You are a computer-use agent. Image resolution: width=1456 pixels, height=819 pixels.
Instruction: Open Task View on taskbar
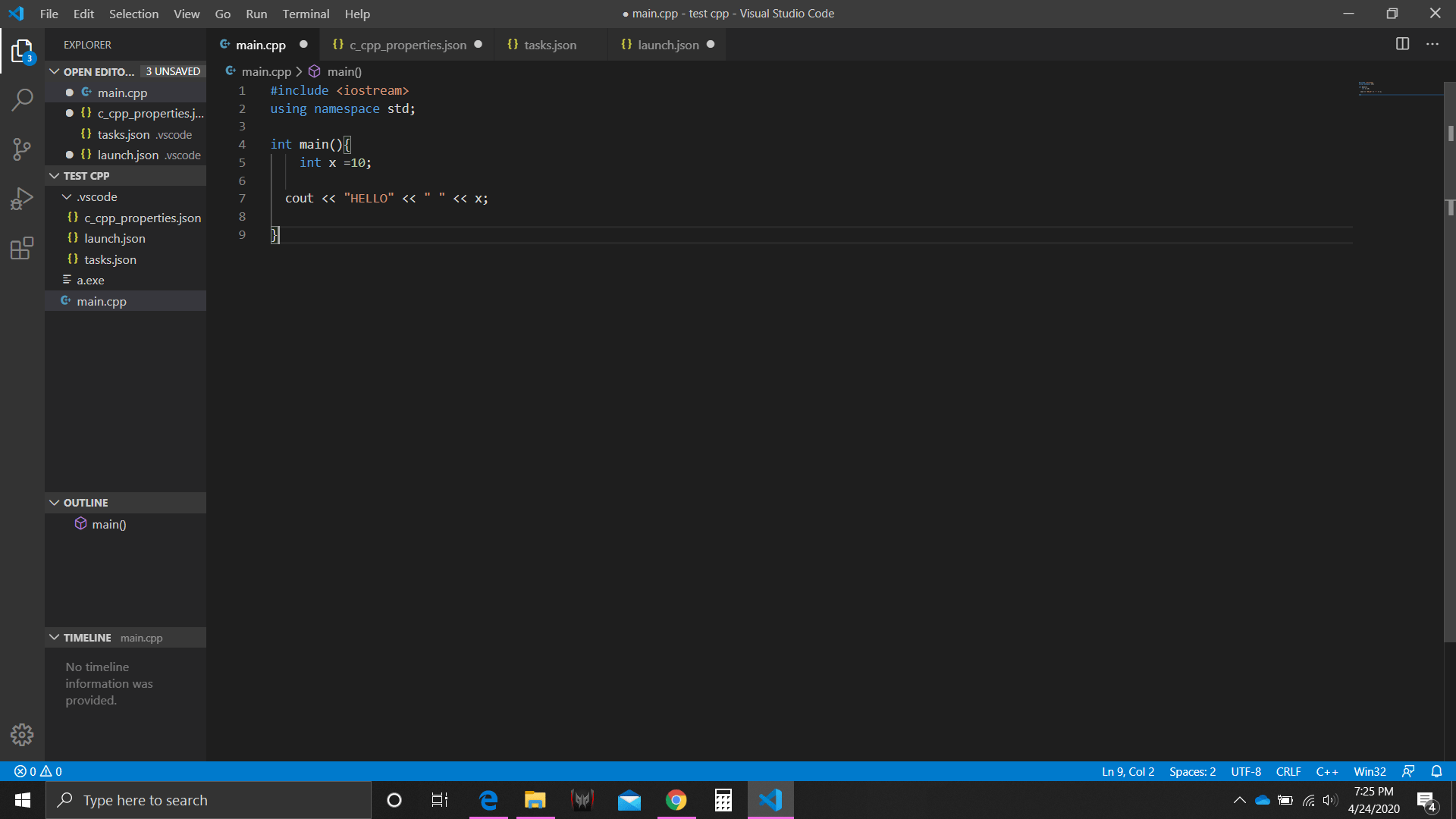tap(439, 800)
